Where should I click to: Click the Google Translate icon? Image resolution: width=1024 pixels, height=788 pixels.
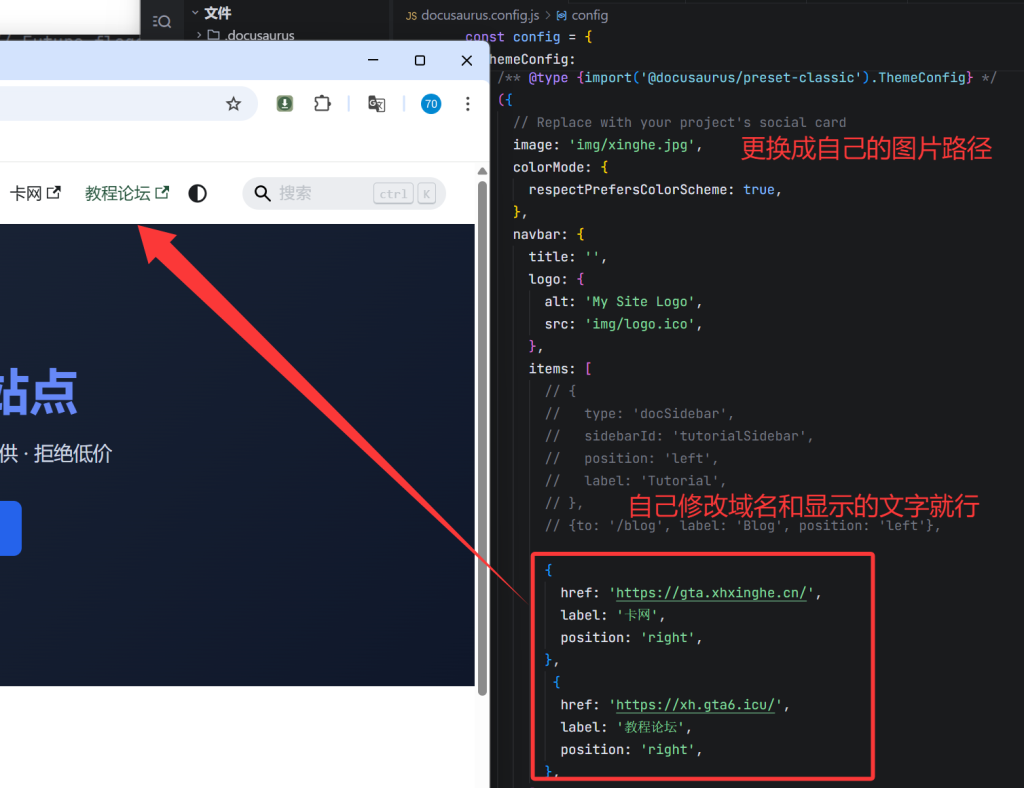pos(377,104)
